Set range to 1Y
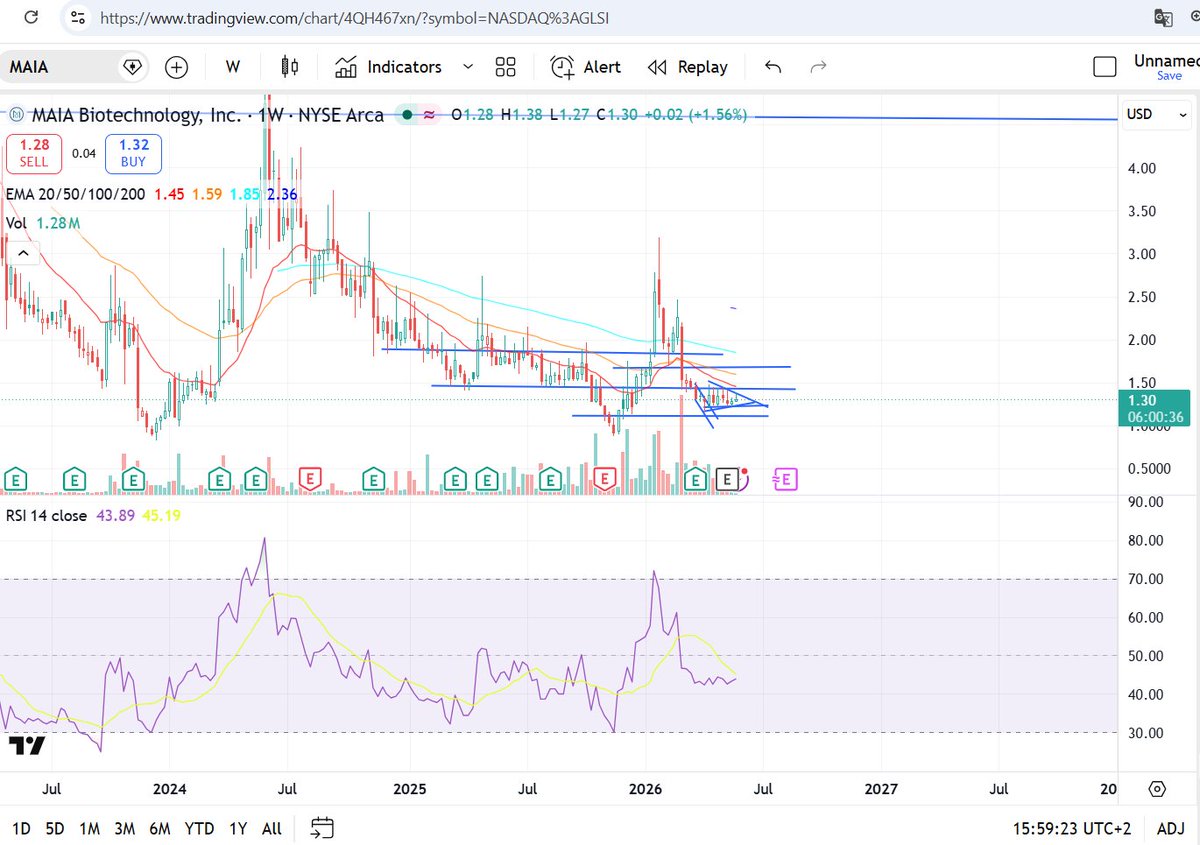 [238, 828]
